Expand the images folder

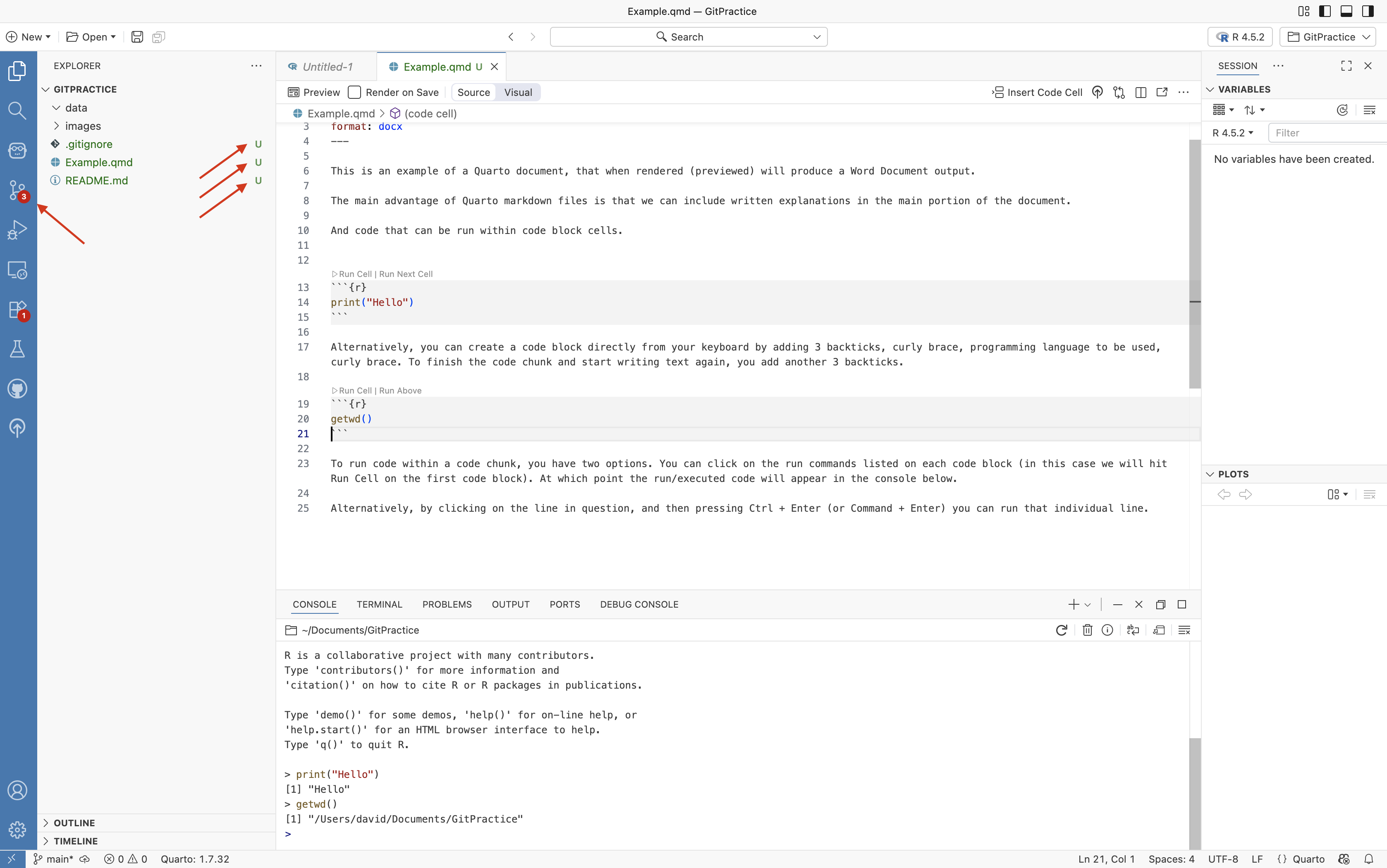[x=83, y=126]
